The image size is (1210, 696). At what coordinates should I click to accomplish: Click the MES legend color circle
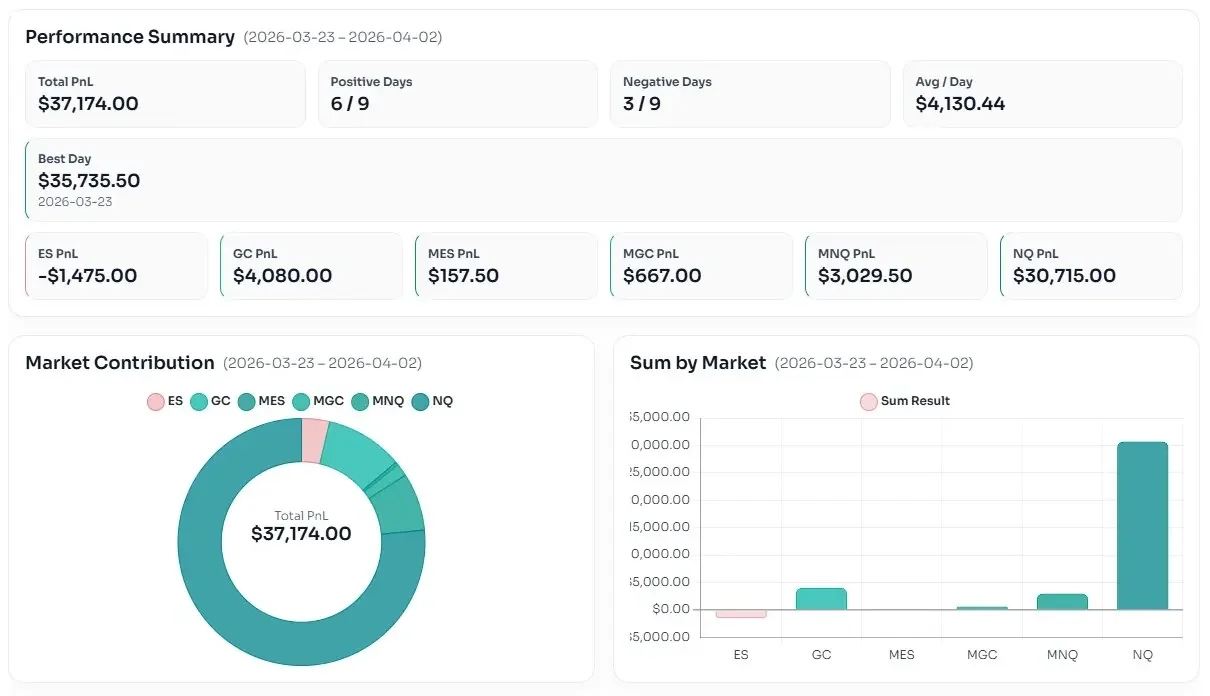click(246, 402)
